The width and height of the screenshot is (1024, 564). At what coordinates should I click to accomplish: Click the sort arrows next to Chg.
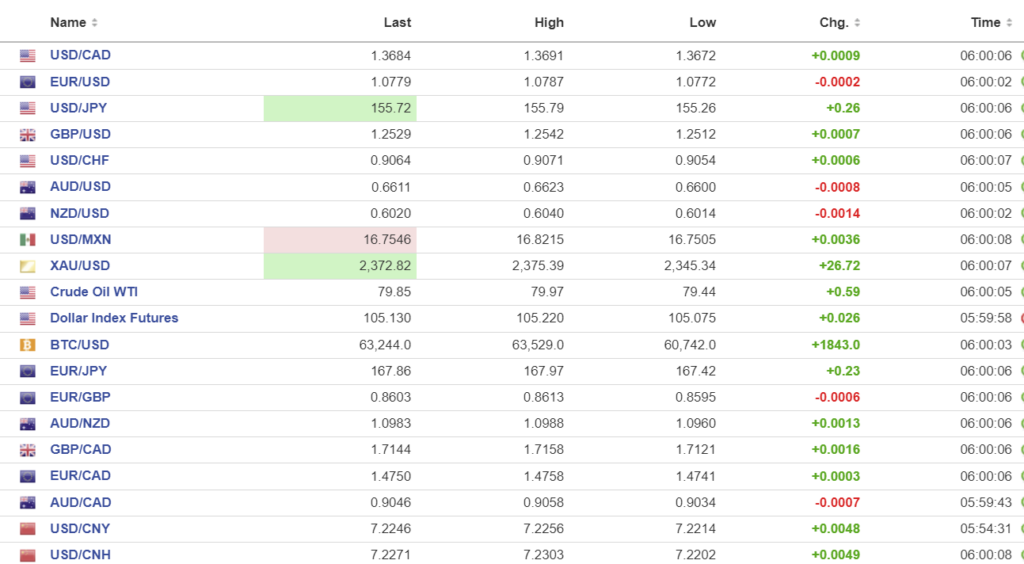pyautogui.click(x=857, y=23)
